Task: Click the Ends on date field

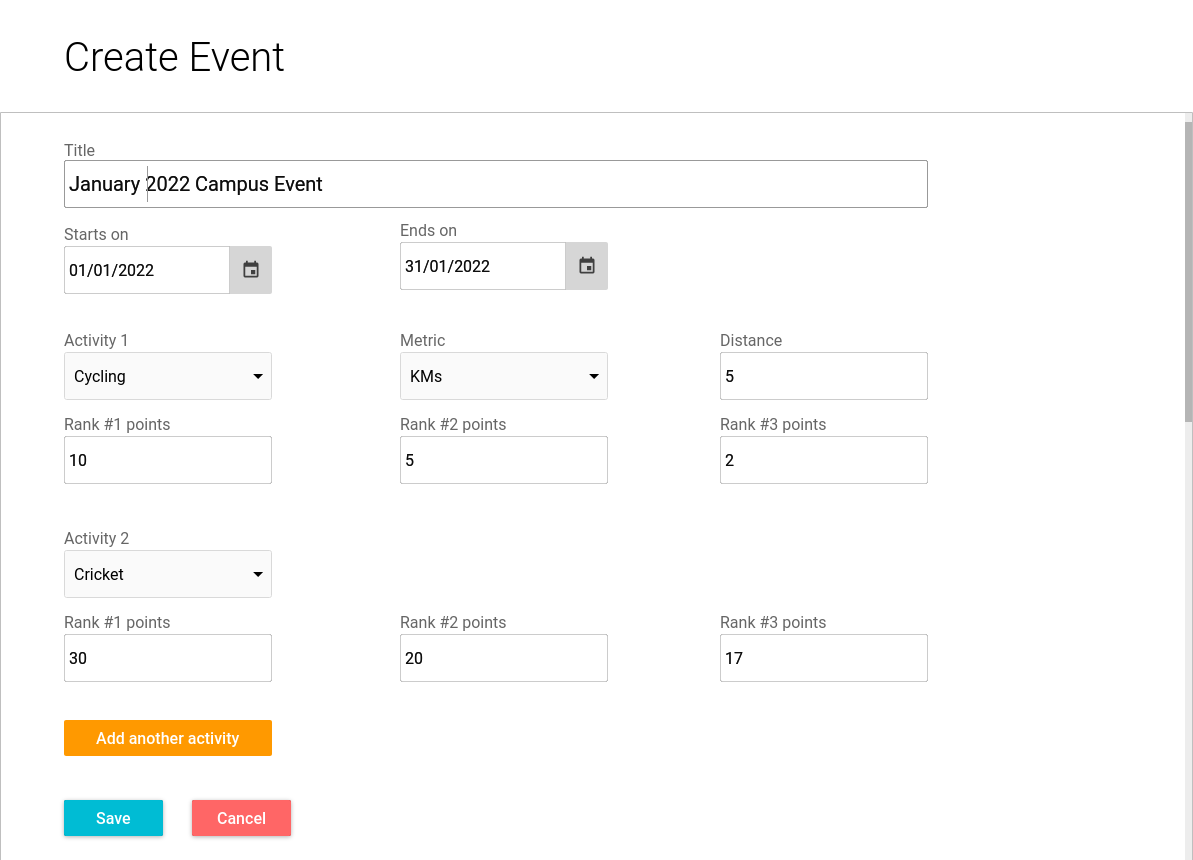Action: point(483,266)
